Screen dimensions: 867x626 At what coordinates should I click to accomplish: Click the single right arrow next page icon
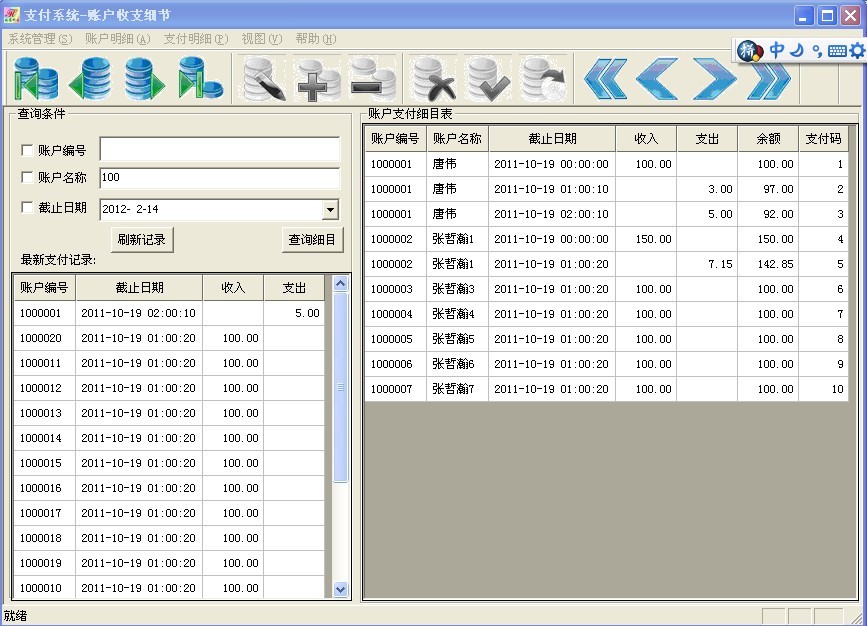pyautogui.click(x=713, y=78)
